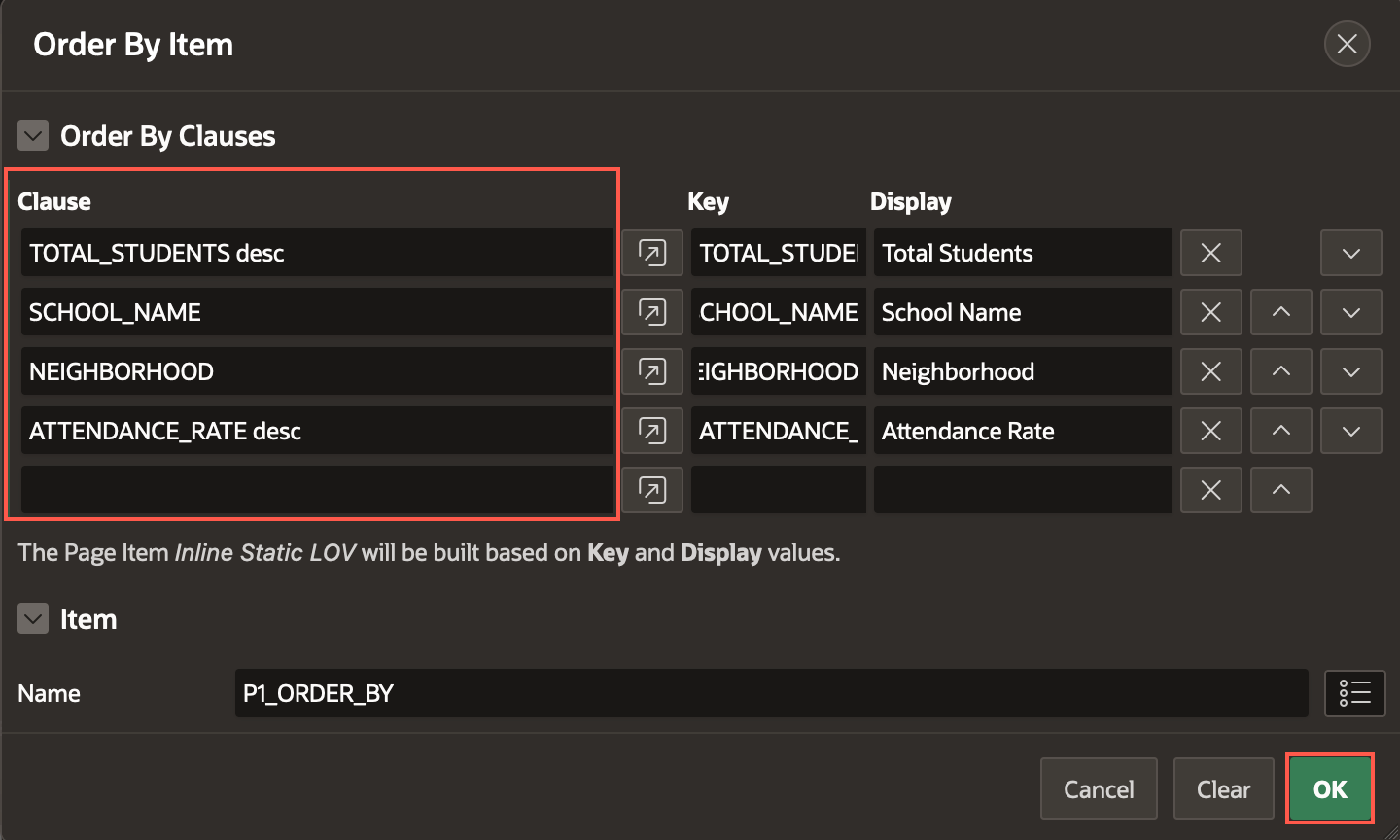This screenshot has height=840, width=1400.
Task: Move Total Students row down
Action: [1351, 253]
